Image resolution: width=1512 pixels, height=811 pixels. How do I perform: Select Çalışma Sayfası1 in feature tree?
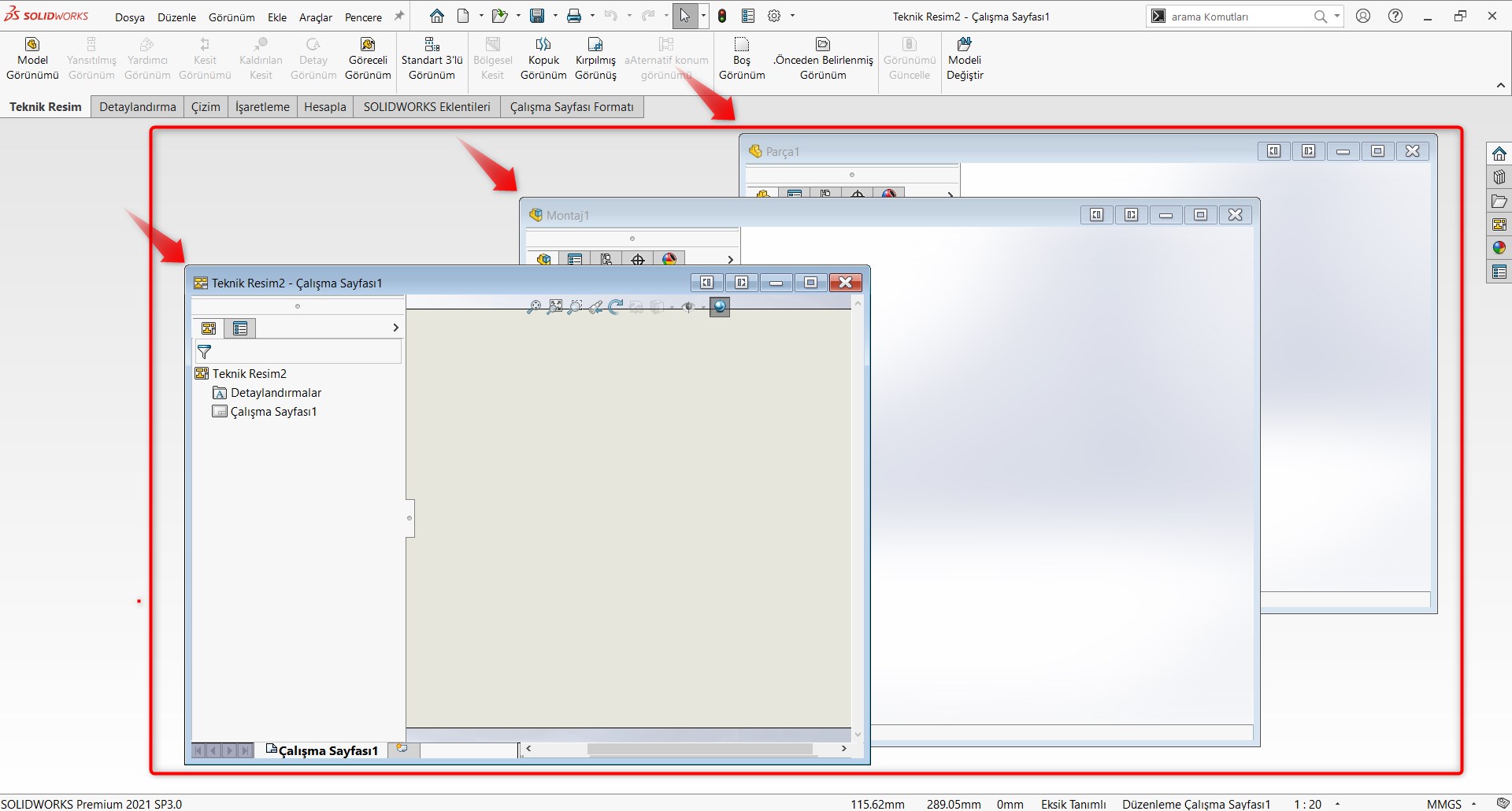(x=265, y=412)
